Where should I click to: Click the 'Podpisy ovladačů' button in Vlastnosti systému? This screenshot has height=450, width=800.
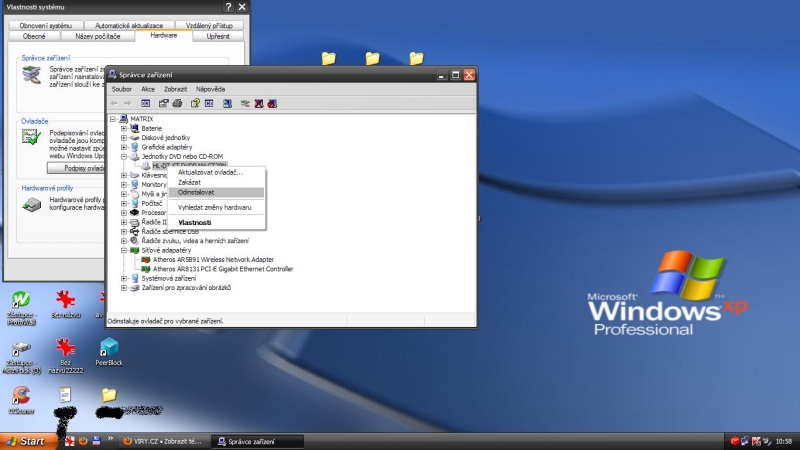tap(76, 168)
